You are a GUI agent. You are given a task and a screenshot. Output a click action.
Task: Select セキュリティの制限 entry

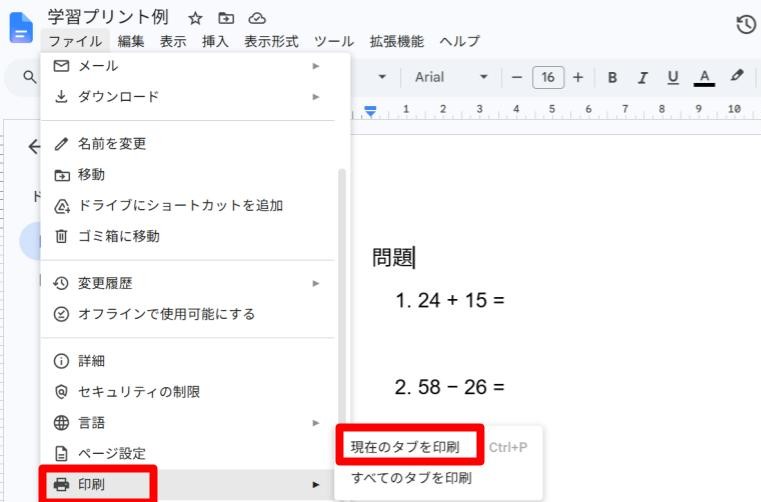pos(189,392)
